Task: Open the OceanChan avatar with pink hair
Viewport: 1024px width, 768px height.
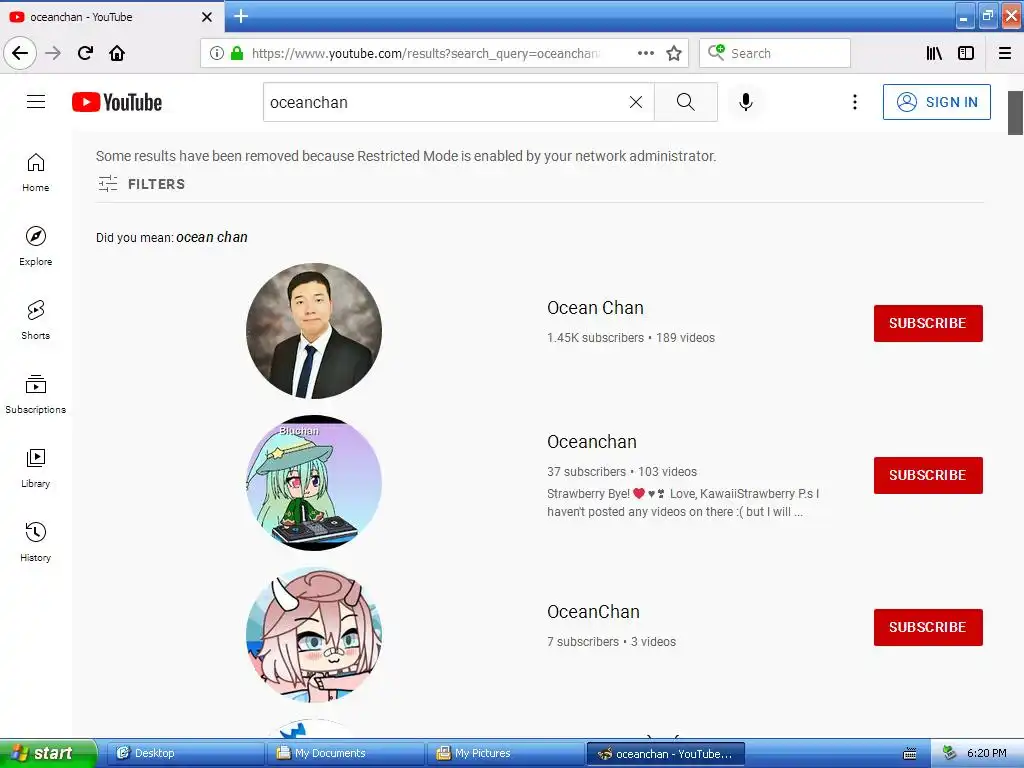Action: (314, 635)
